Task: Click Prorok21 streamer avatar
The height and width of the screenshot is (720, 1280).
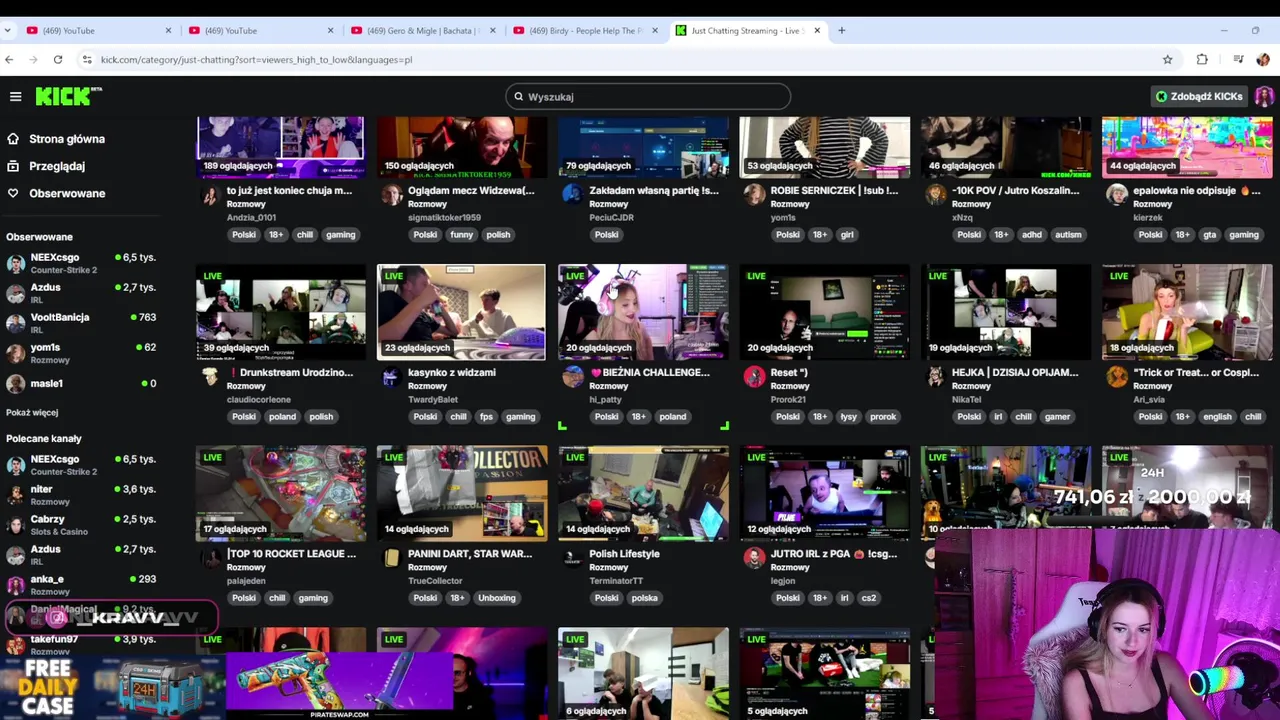Action: click(x=754, y=376)
